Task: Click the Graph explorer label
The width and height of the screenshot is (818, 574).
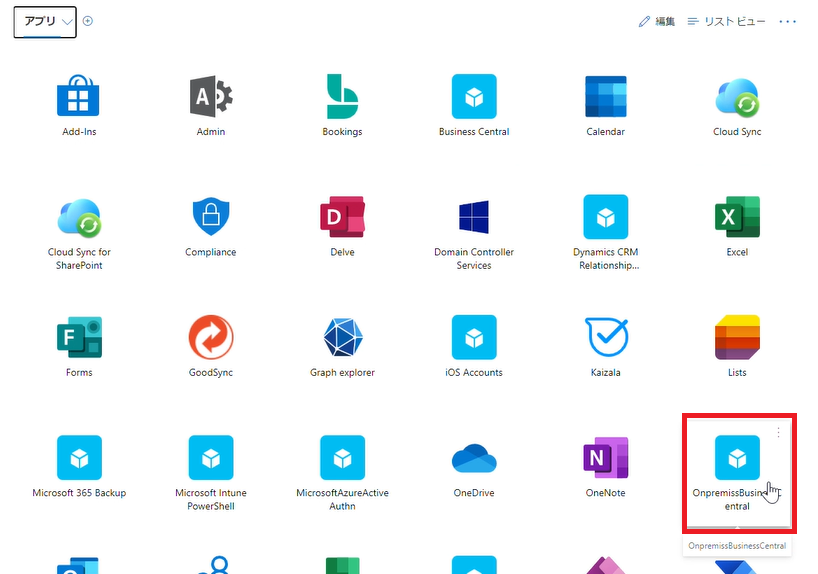Action: [342, 373]
